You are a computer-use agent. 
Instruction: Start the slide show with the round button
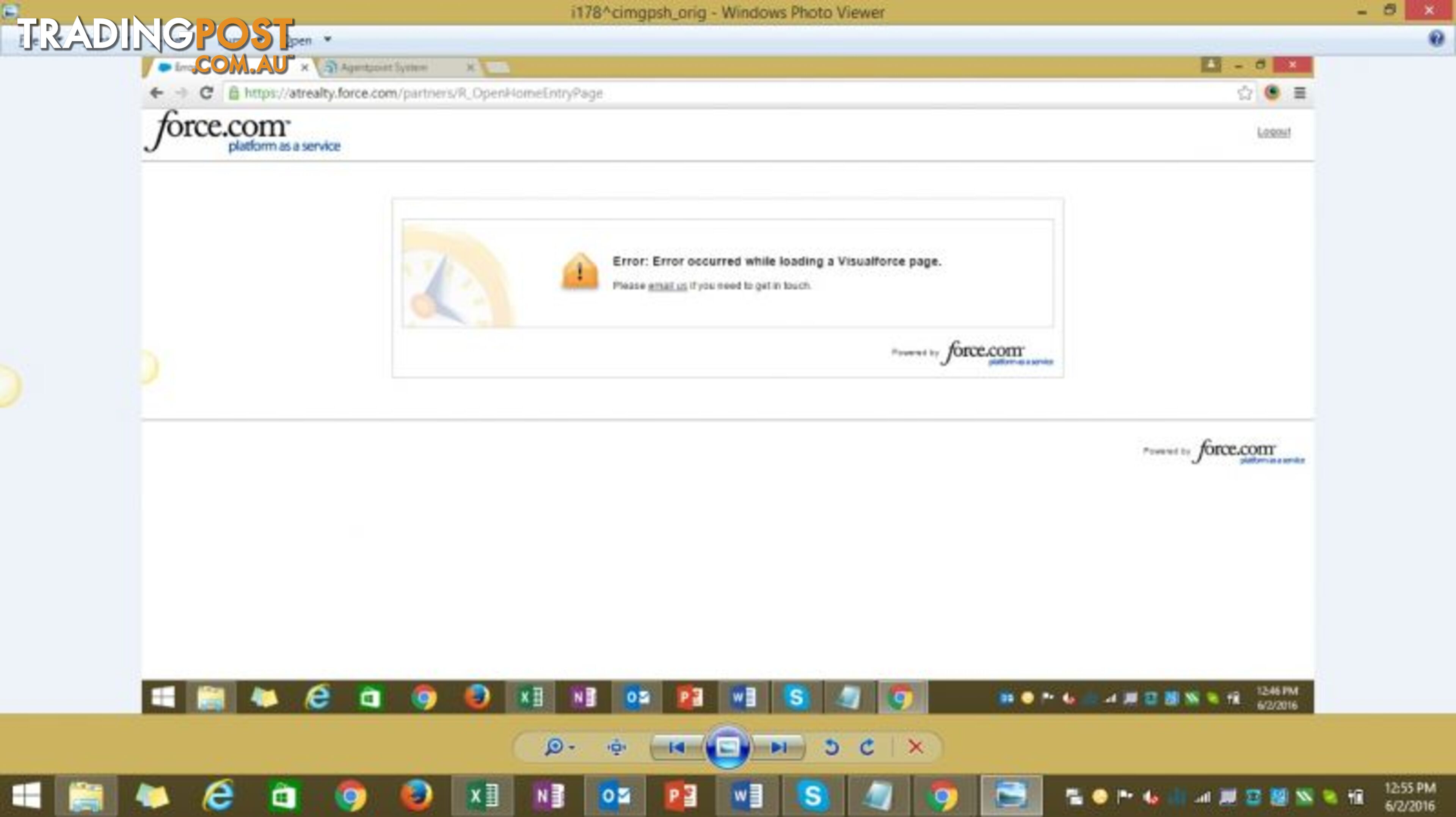728,747
